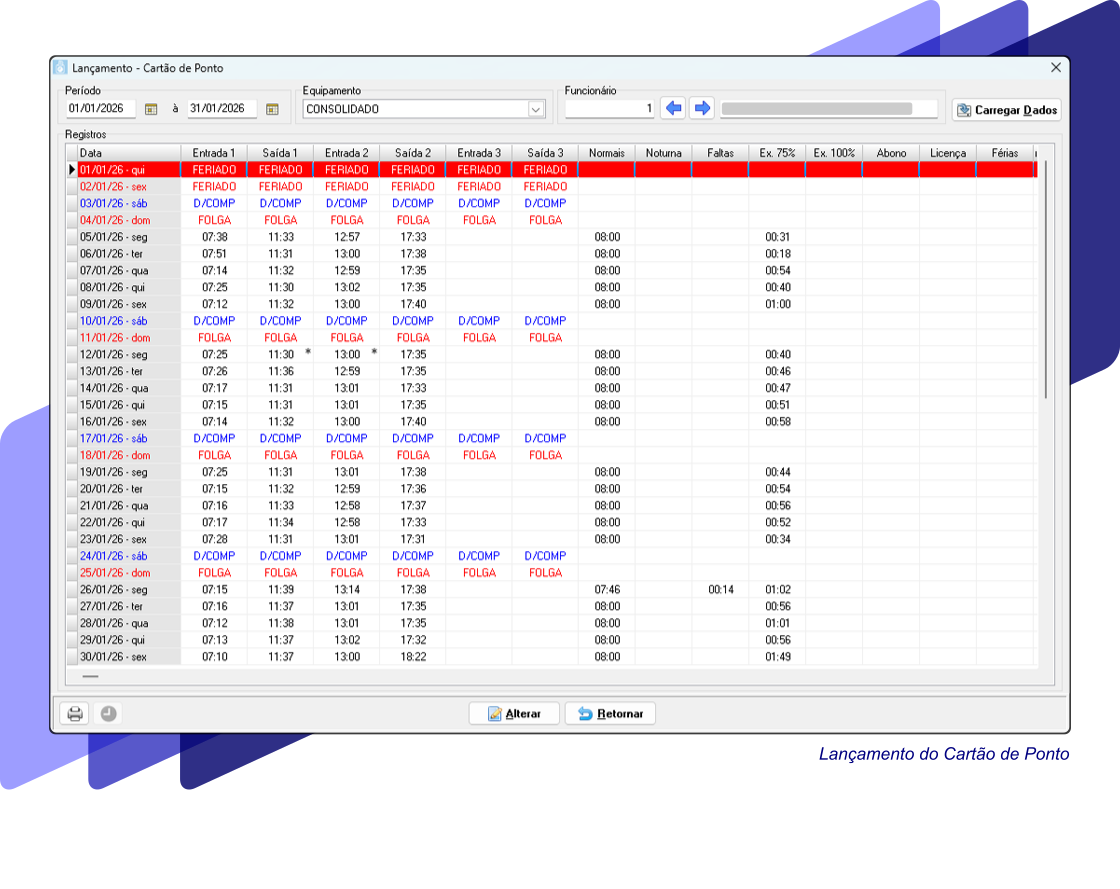Image resolution: width=1120 pixels, height=889 pixels.
Task: Expand the Equipamento dropdown
Action: pyautogui.click(x=536, y=109)
